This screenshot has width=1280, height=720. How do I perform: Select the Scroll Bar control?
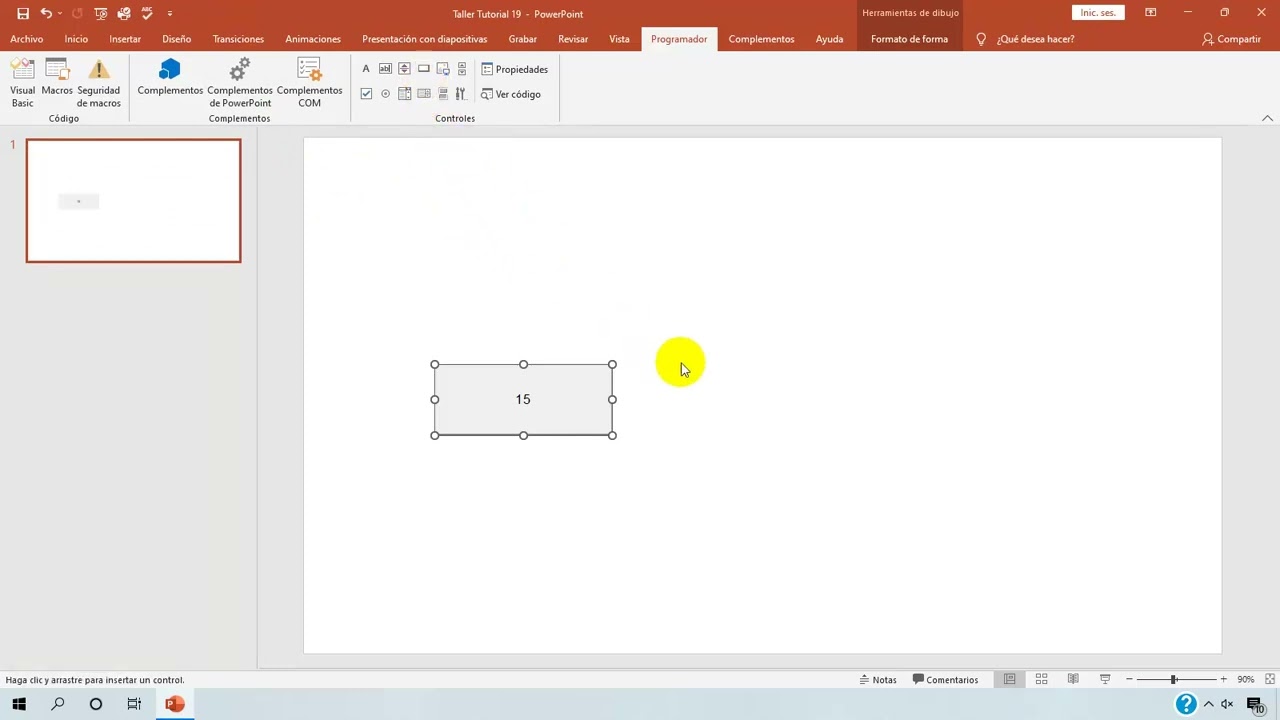click(x=461, y=69)
